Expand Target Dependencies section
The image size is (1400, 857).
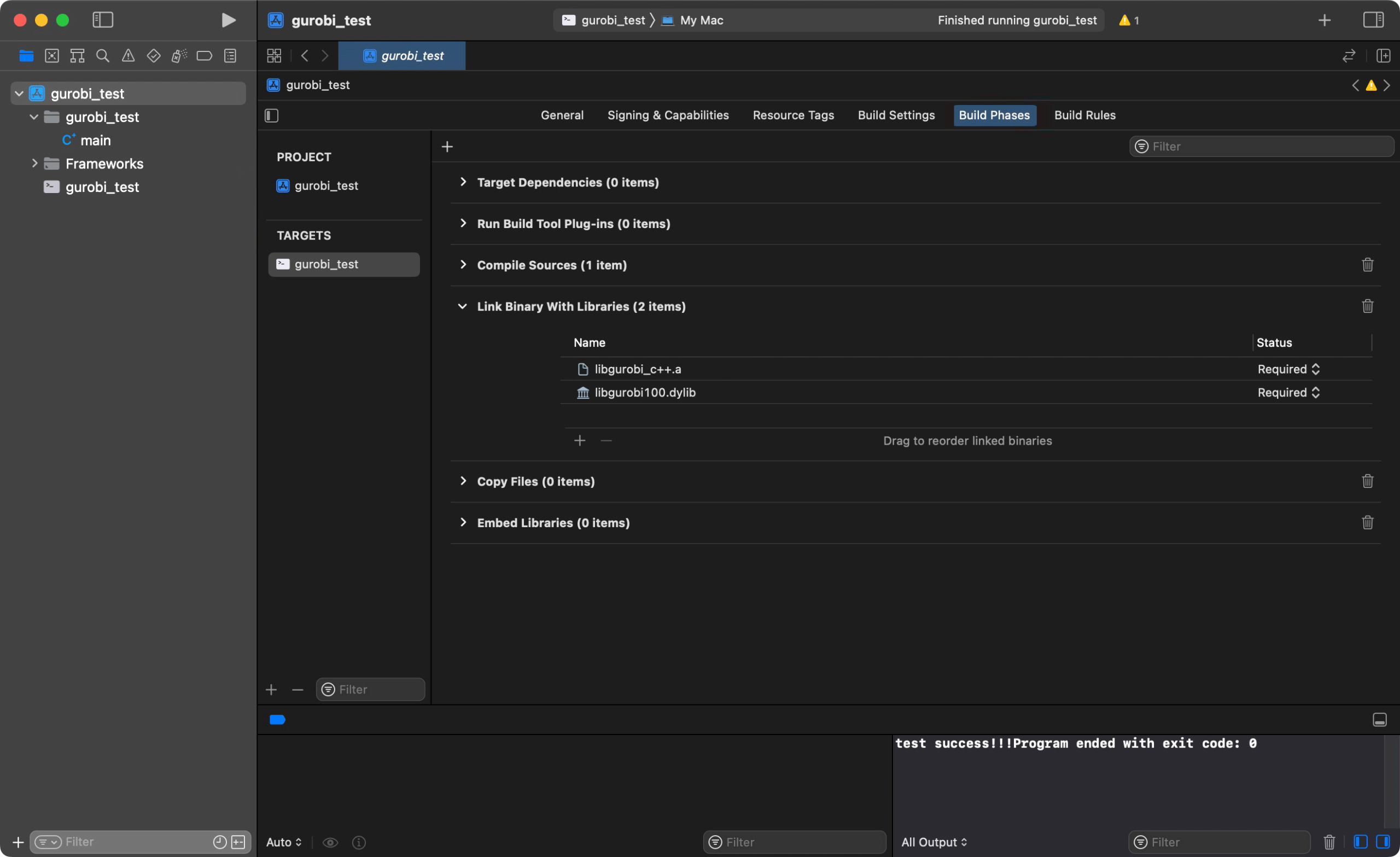tap(463, 182)
